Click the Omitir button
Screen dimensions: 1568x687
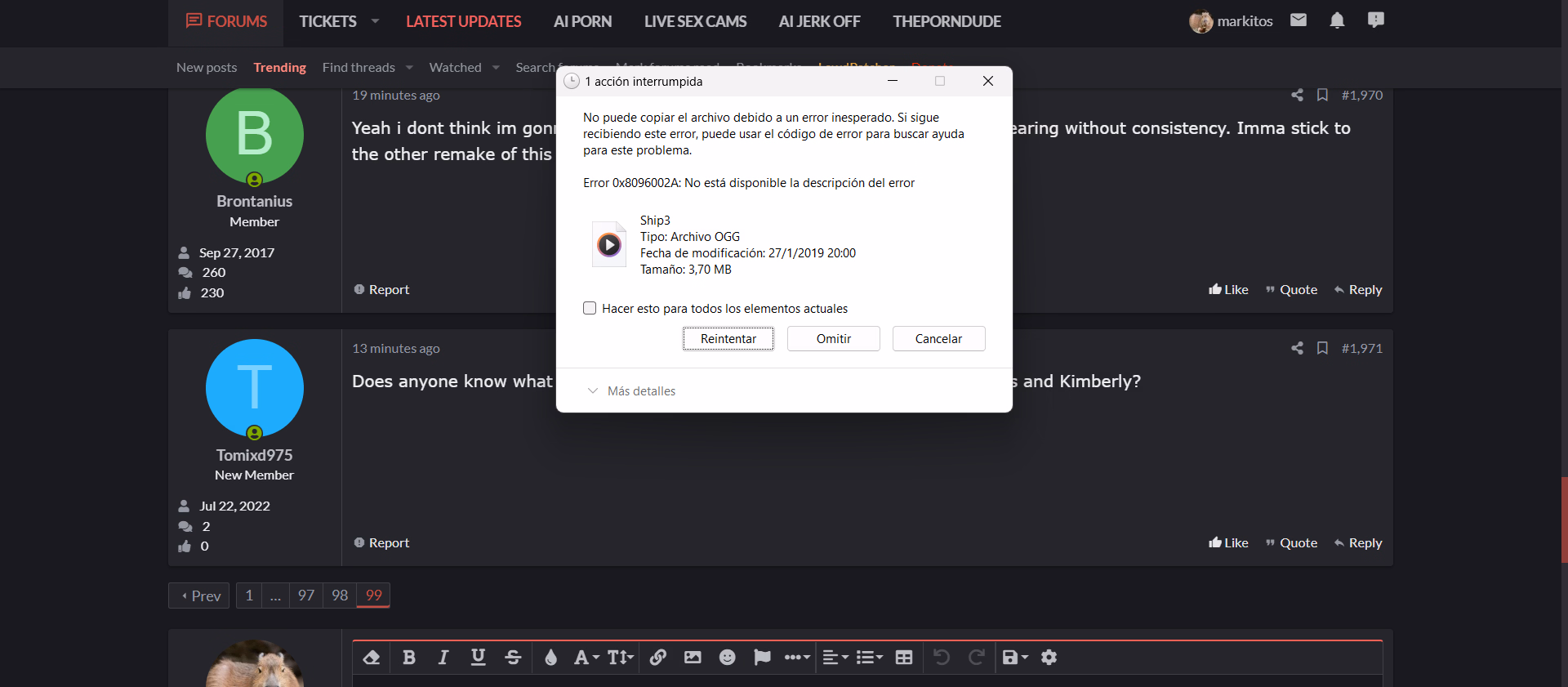coord(833,339)
